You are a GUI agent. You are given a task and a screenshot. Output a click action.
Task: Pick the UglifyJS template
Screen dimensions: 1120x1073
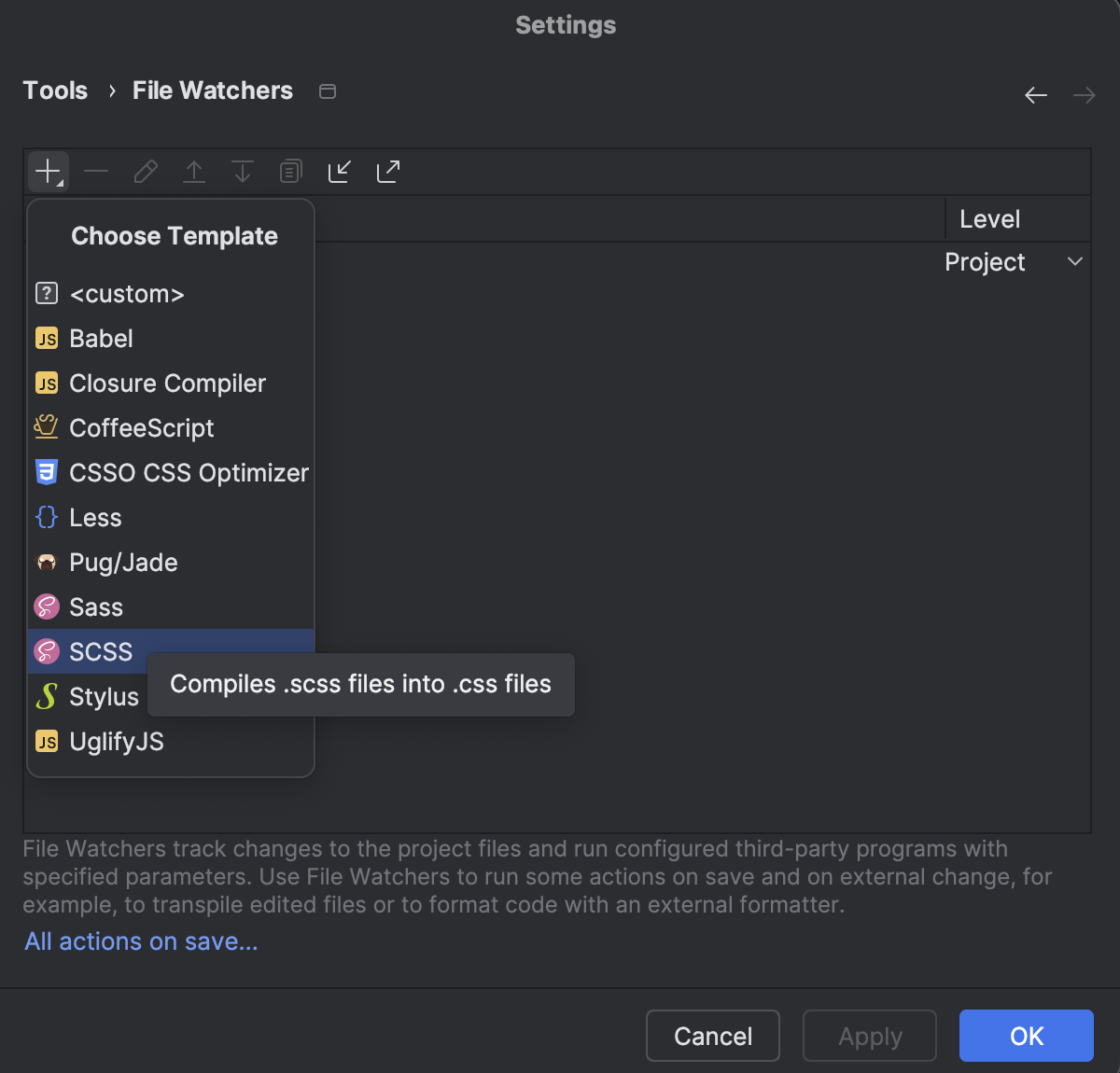tap(116, 741)
